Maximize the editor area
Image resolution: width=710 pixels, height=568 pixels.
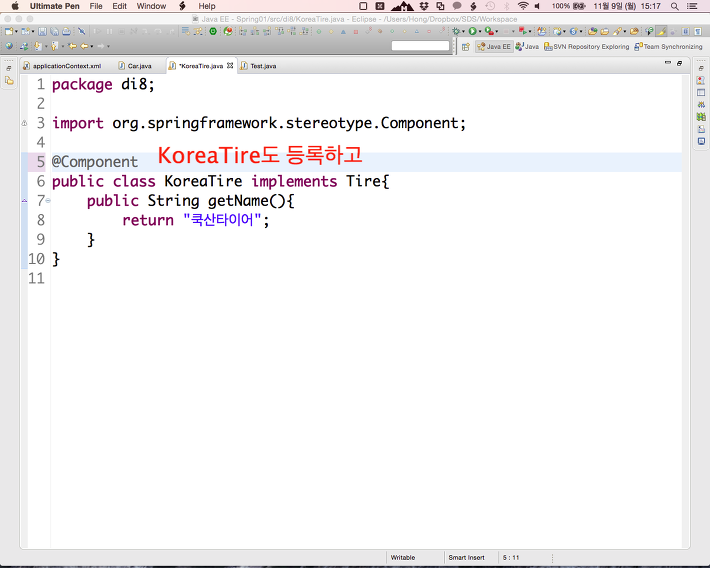tap(679, 63)
